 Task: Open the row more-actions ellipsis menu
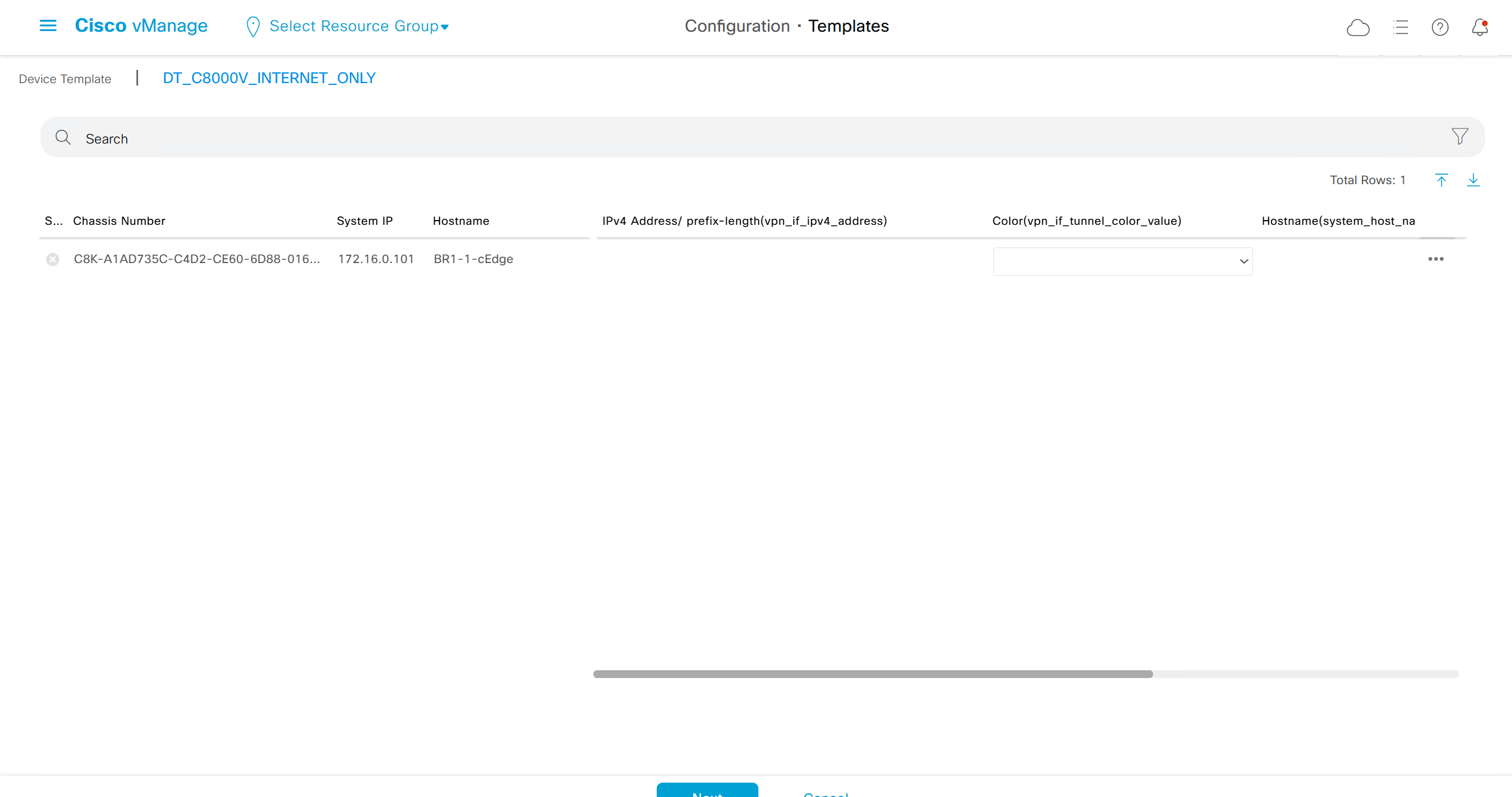click(x=1435, y=259)
